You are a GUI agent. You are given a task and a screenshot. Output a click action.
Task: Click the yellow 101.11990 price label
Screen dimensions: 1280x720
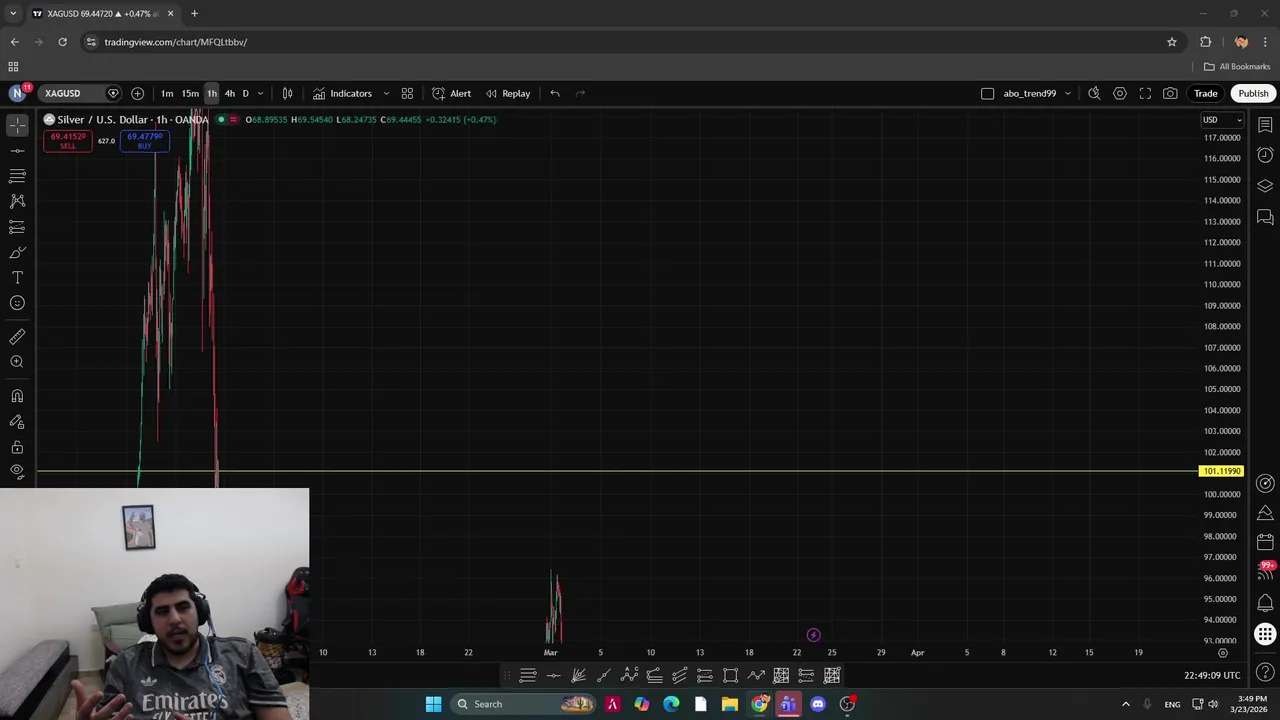pyautogui.click(x=1221, y=471)
